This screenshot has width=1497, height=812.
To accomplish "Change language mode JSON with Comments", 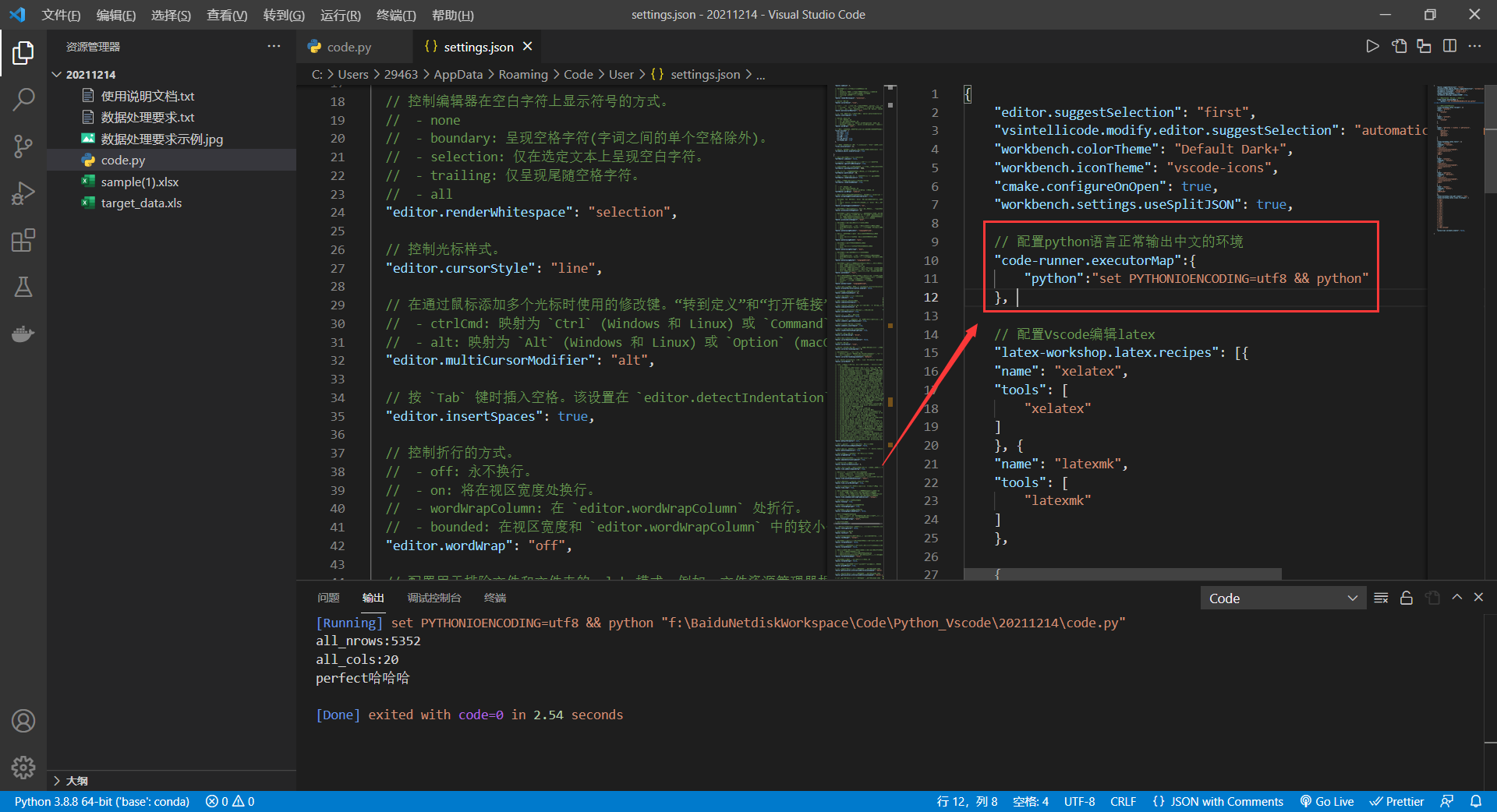I will [1218, 801].
